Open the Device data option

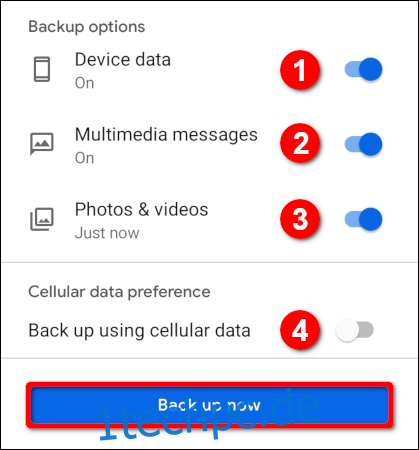coord(123,60)
